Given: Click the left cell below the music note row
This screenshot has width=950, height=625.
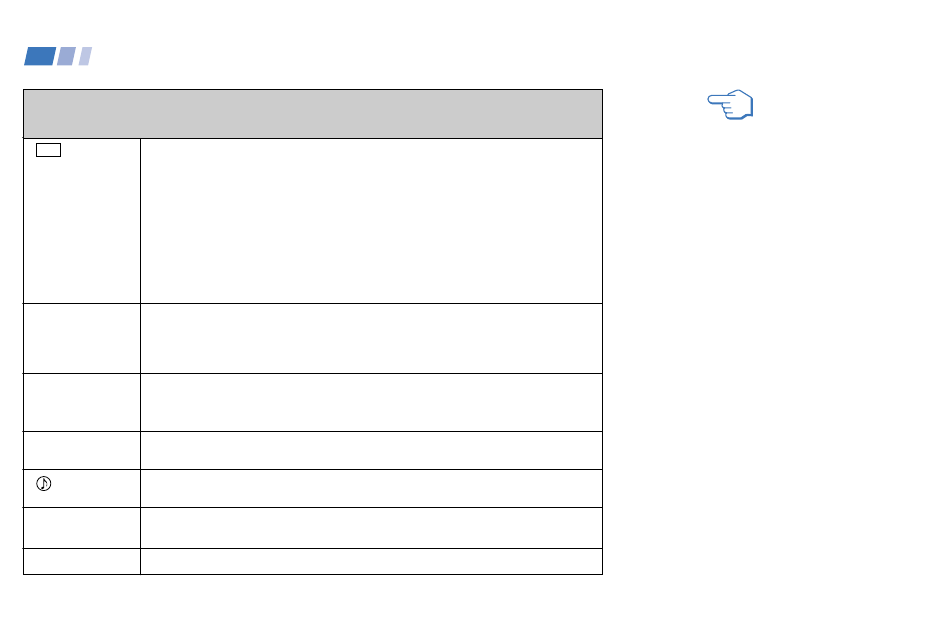Looking at the screenshot, I should pos(82,528).
